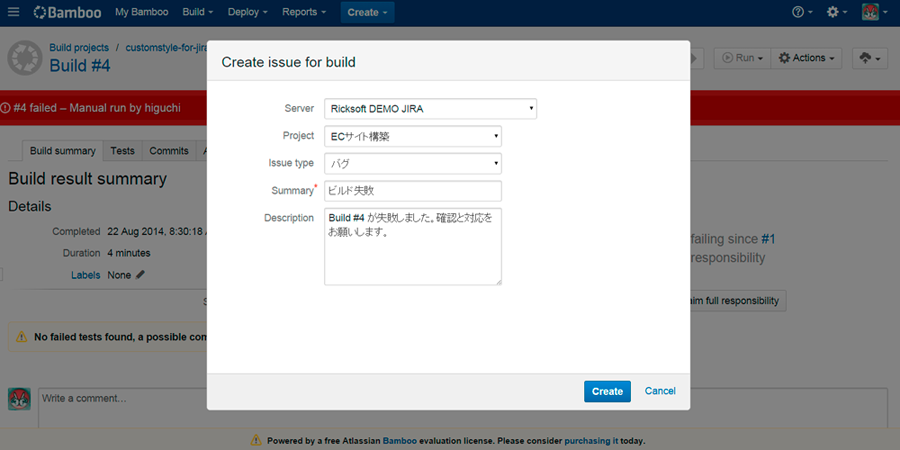Switch to the Build summary tab
This screenshot has width=900, height=450.
coord(63,151)
